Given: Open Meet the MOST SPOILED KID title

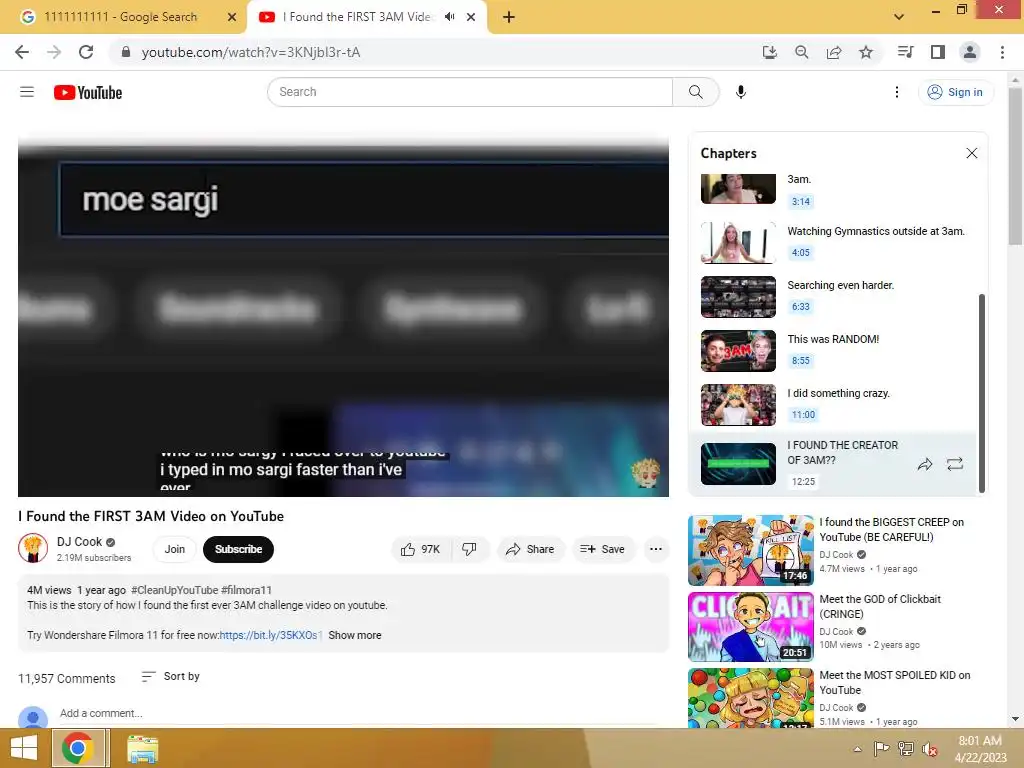Looking at the screenshot, I should tap(895, 682).
